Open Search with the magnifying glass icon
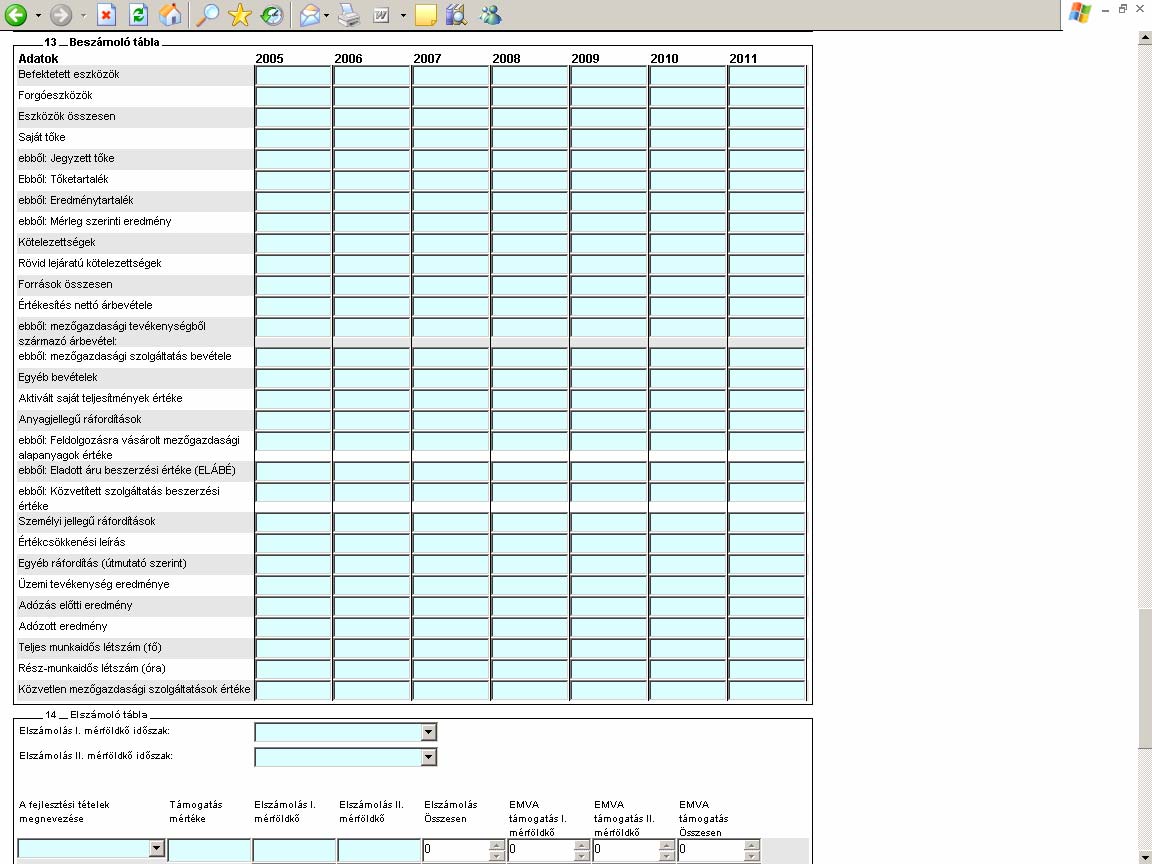This screenshot has width=1152, height=864. point(208,15)
